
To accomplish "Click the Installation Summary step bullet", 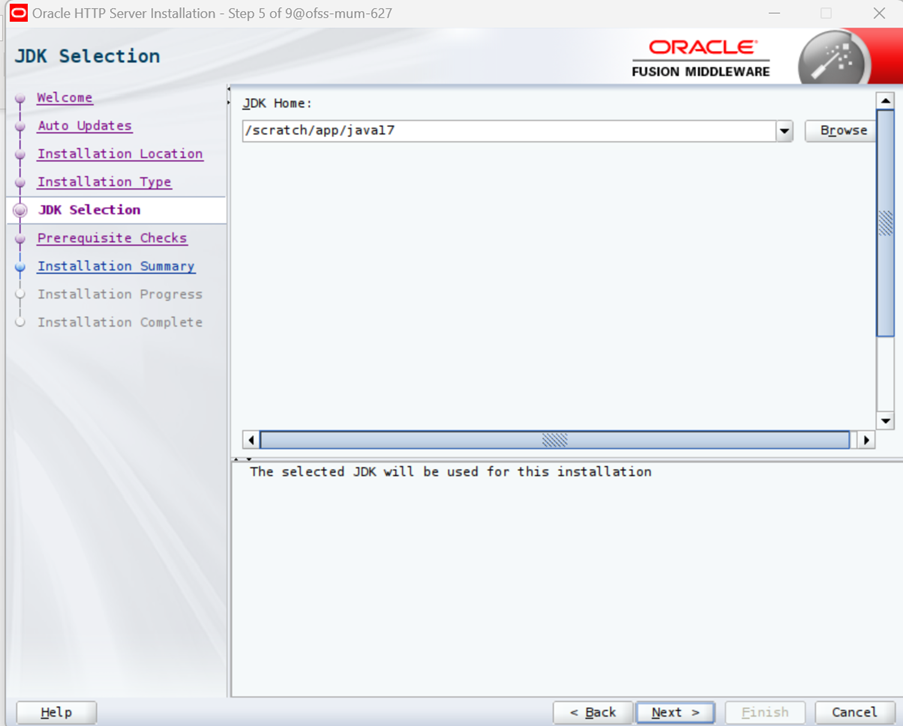I will tap(20, 267).
